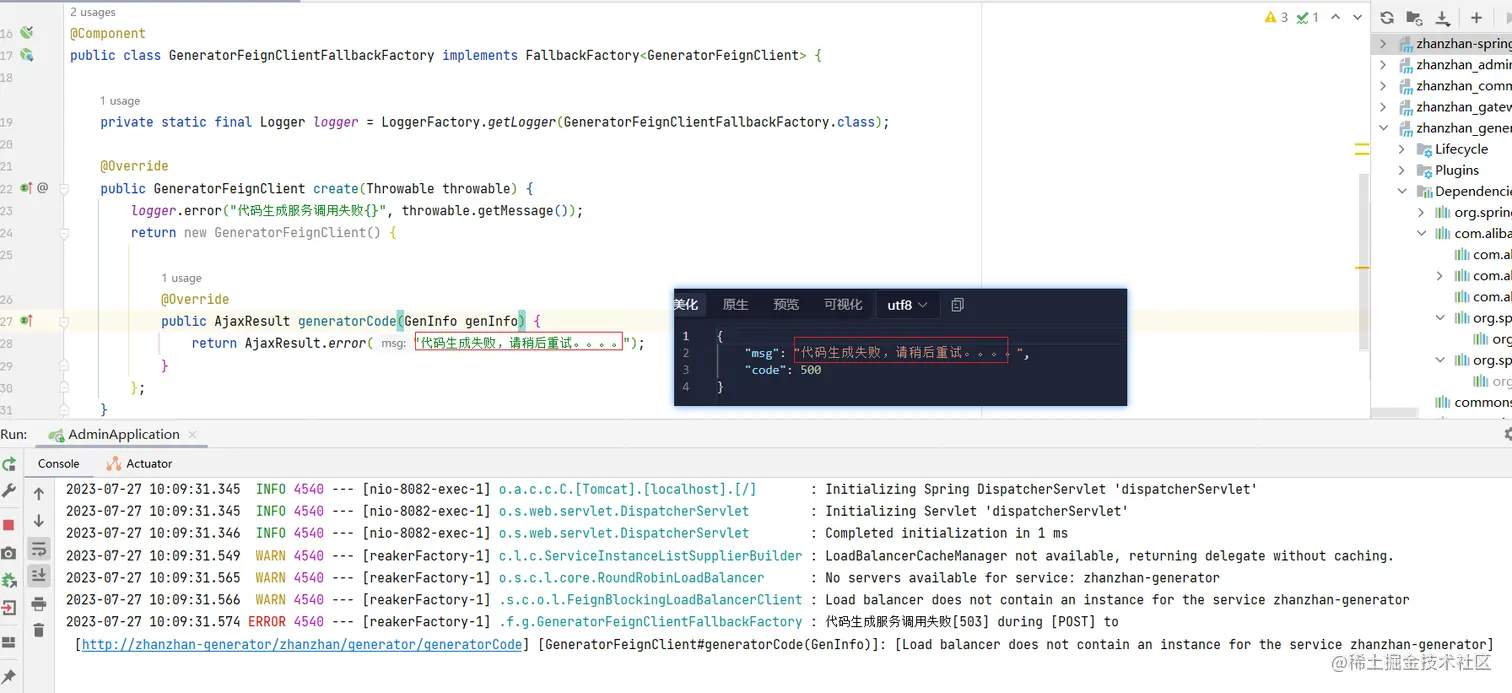Toggle scroll to end of console
This screenshot has width=1512, height=693.
[39, 575]
